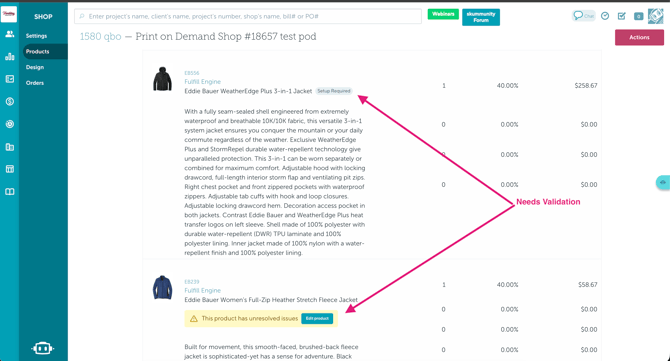Open the Settings shop menu item
This screenshot has height=361, width=670.
coord(36,36)
